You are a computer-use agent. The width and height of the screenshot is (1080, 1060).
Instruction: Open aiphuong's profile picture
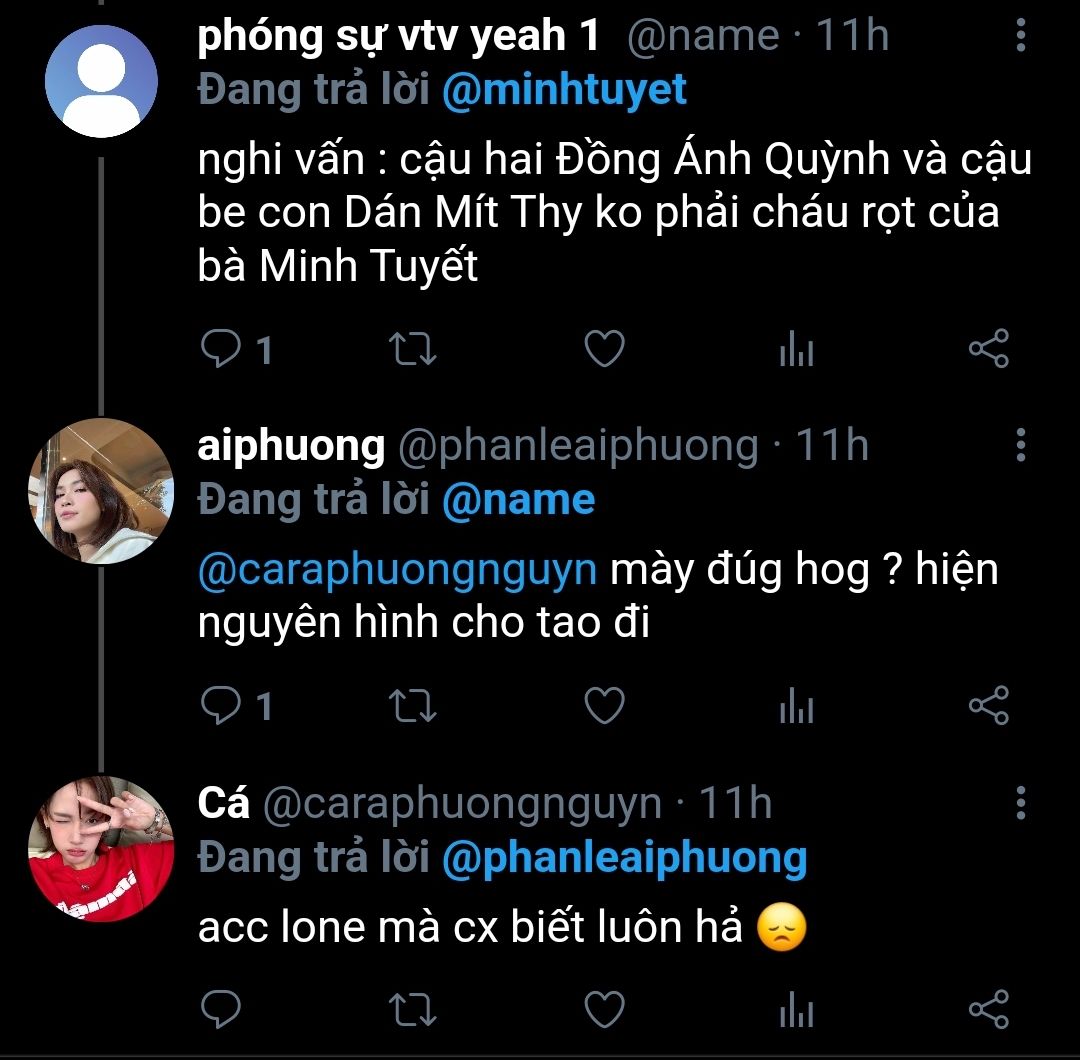101,491
